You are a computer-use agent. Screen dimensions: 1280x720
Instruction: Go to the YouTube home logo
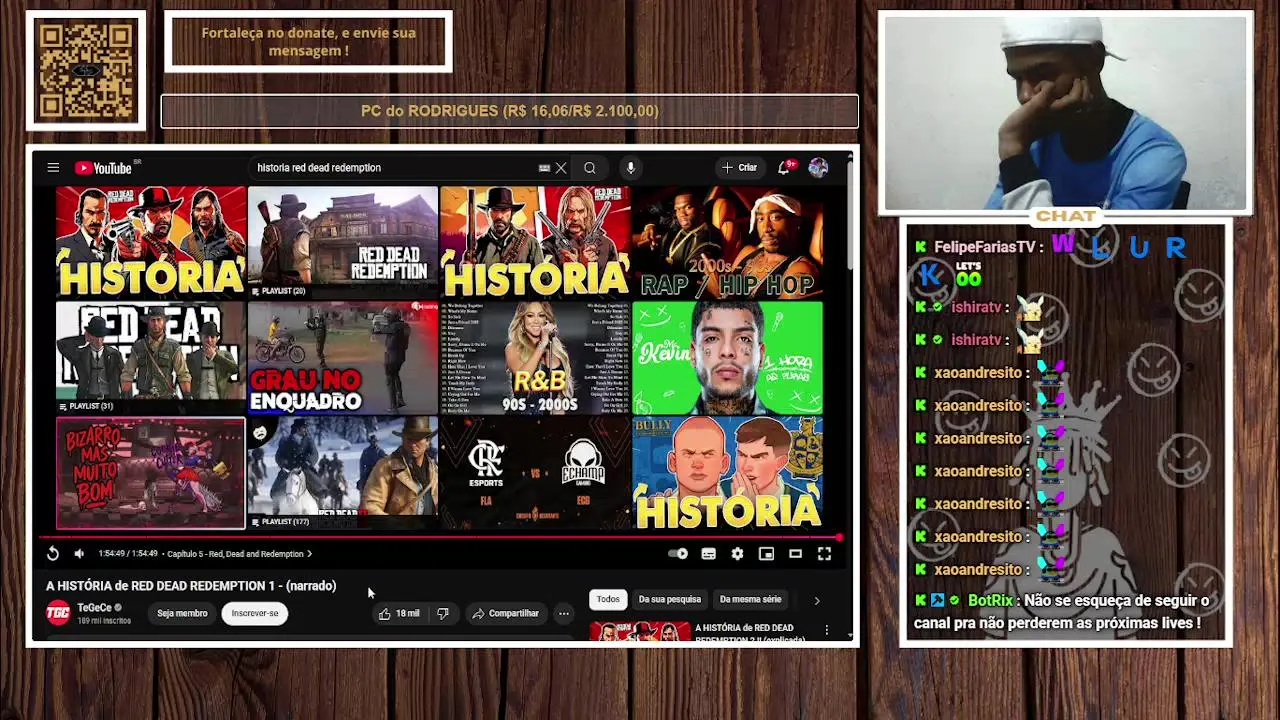click(103, 168)
